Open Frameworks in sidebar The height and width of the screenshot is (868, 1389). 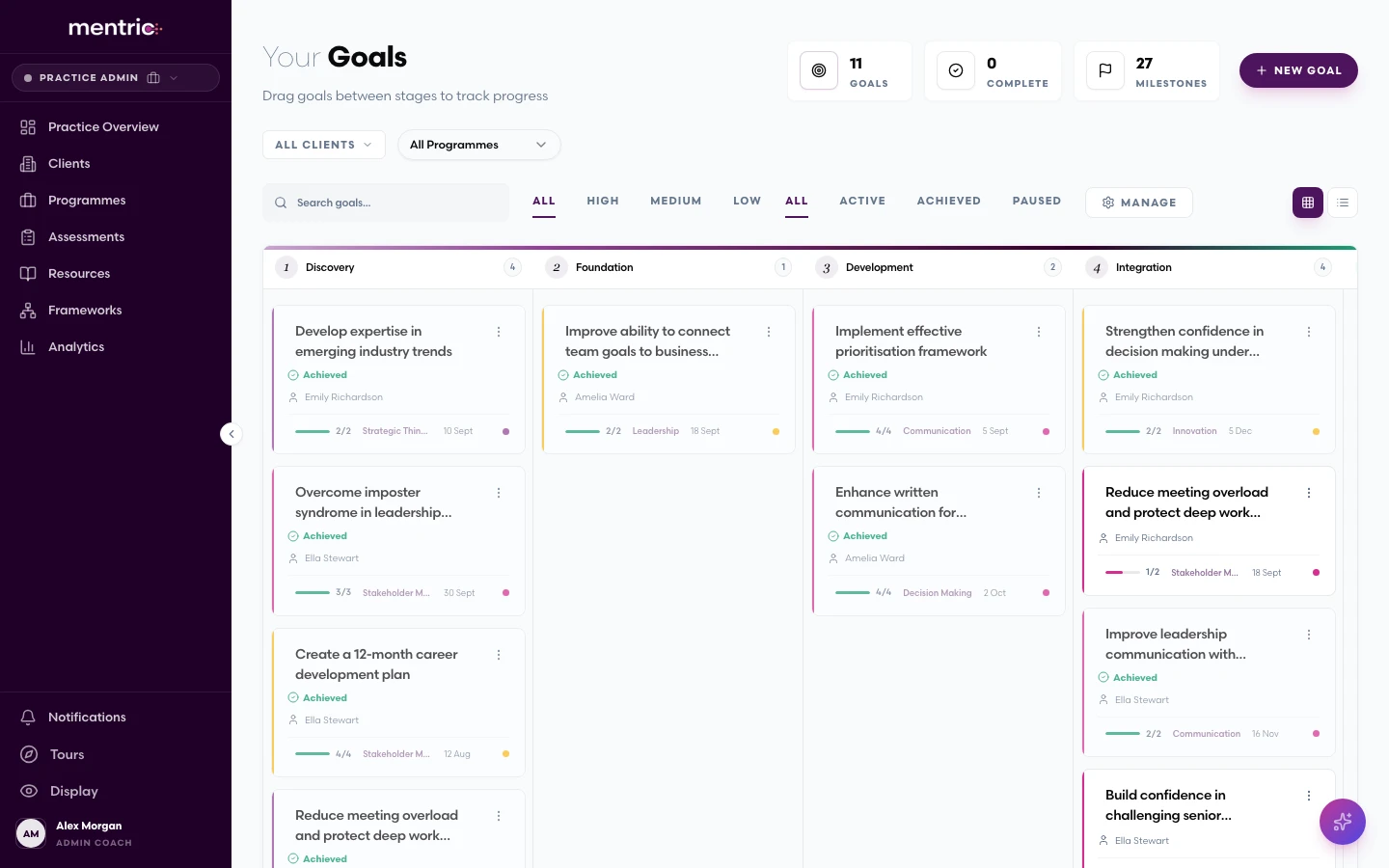[x=85, y=310]
